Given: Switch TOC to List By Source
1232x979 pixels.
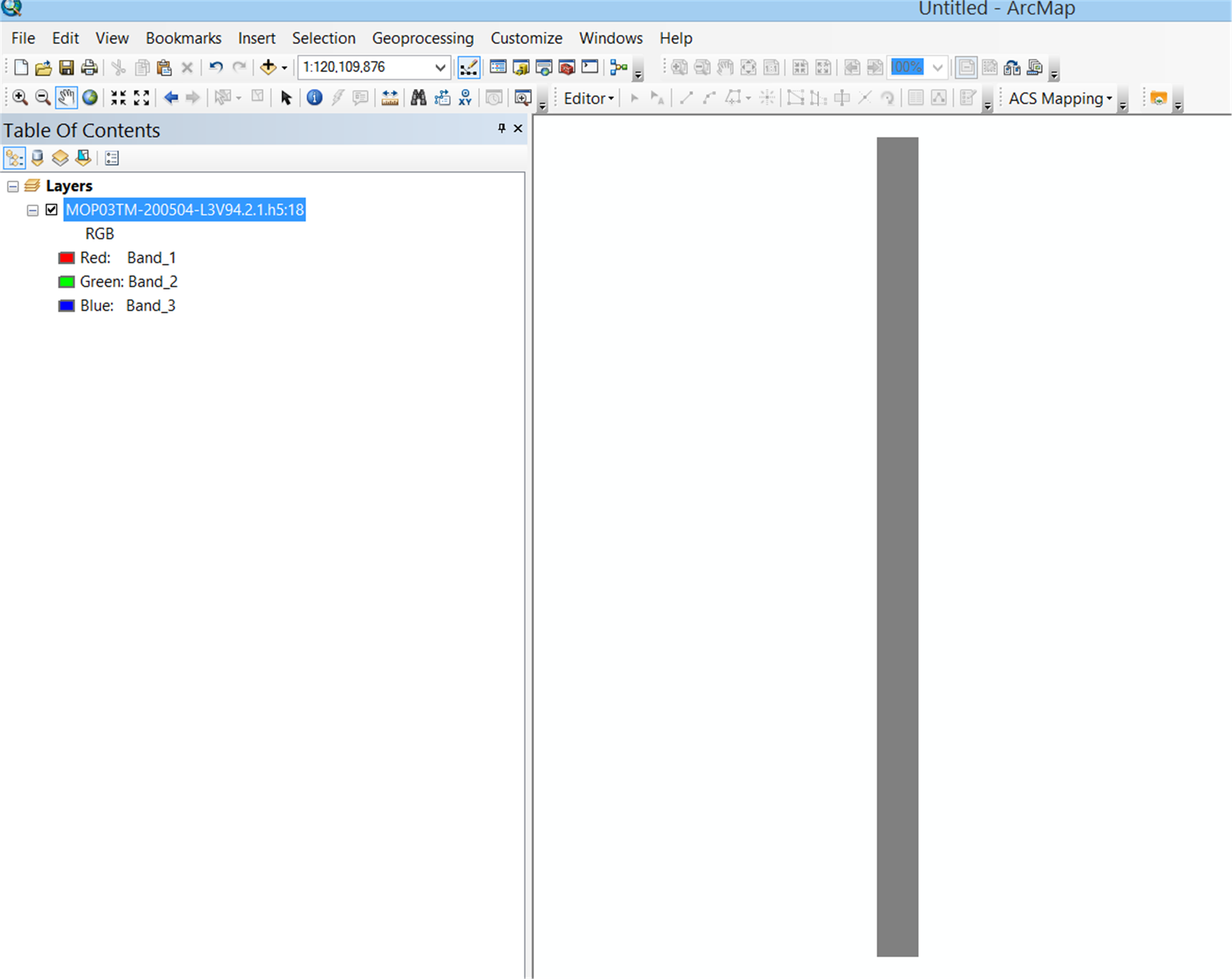Looking at the screenshot, I should point(38,158).
